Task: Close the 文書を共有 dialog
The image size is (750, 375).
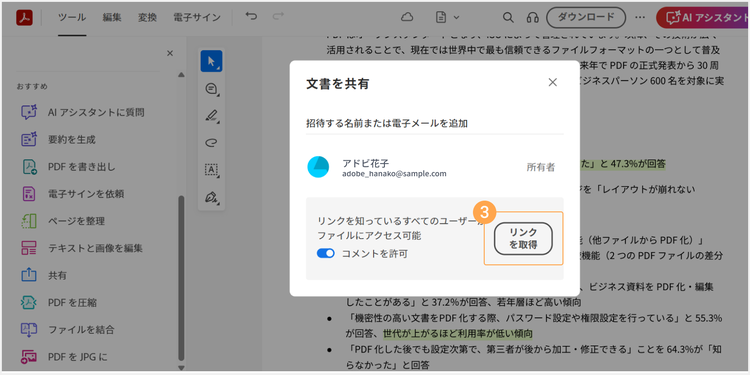Action: tap(552, 82)
